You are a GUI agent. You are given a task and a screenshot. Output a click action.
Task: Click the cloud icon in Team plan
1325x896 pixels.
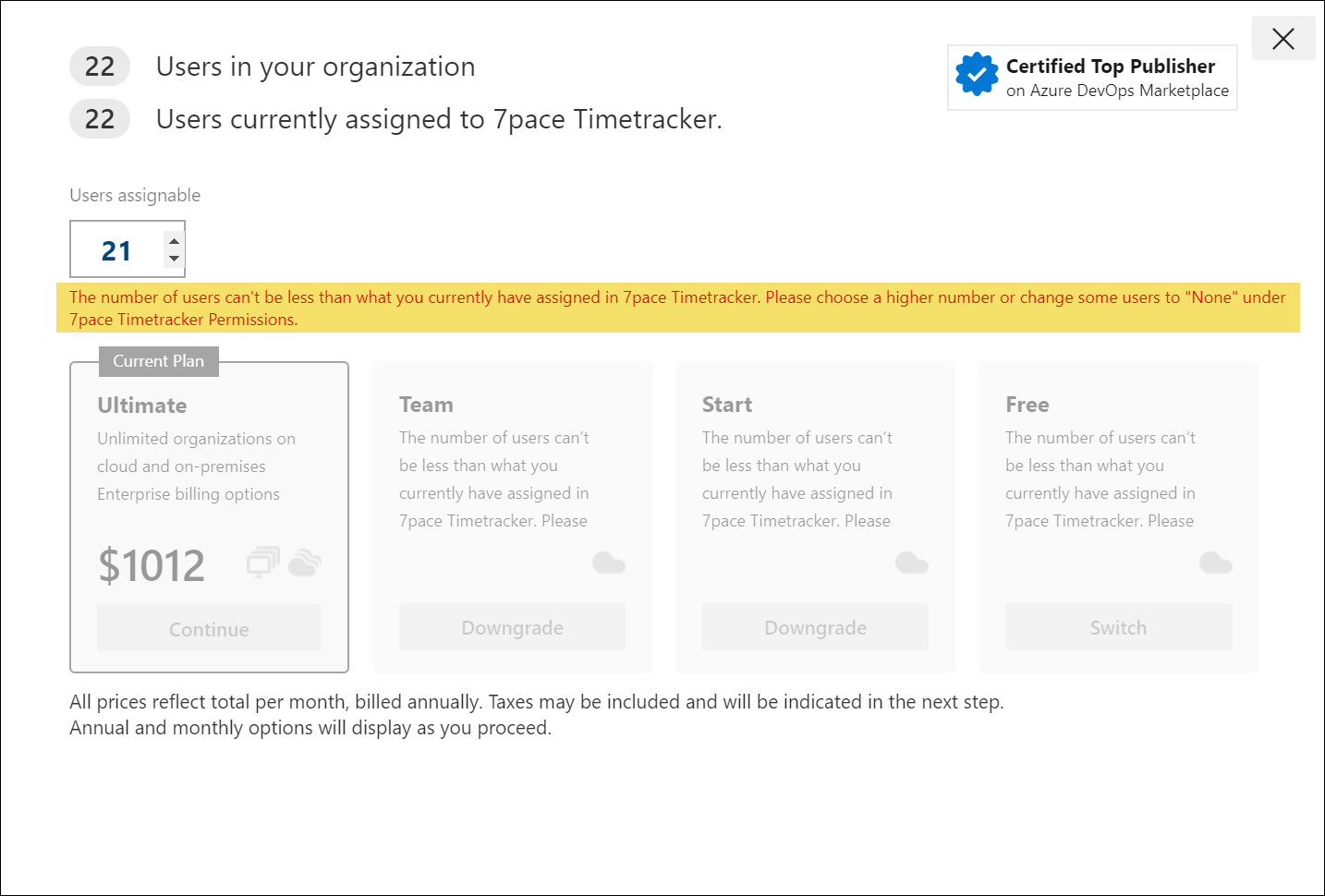tap(609, 562)
